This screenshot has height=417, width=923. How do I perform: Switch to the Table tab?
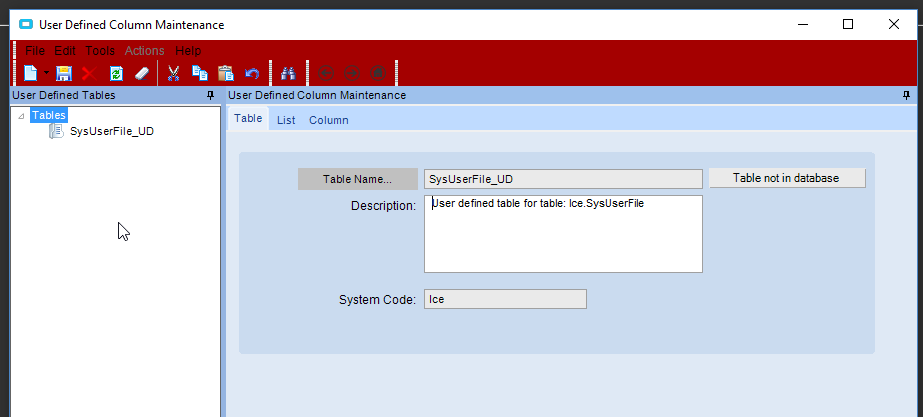248,118
